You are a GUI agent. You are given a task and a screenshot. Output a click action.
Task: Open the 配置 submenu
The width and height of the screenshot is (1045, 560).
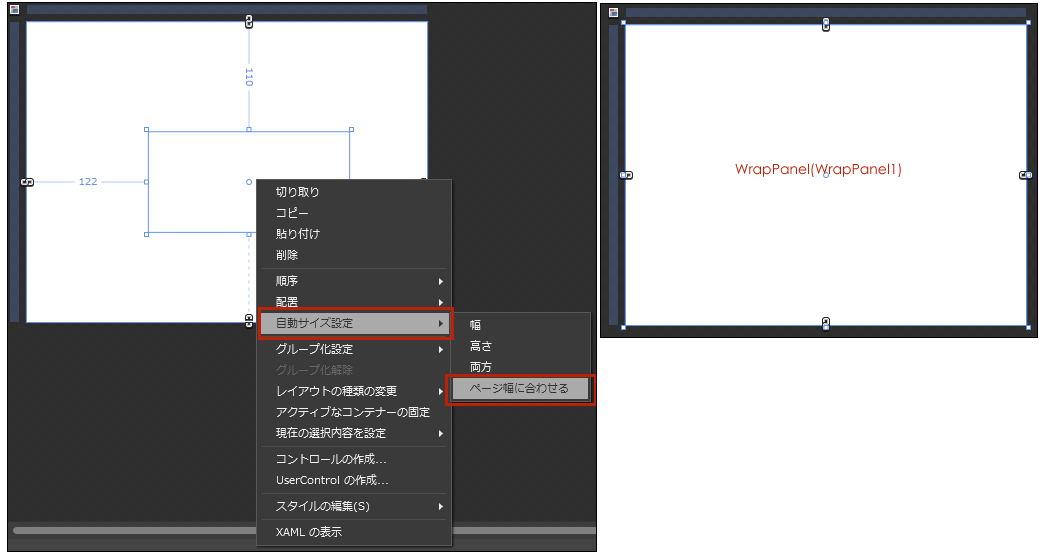click(354, 302)
